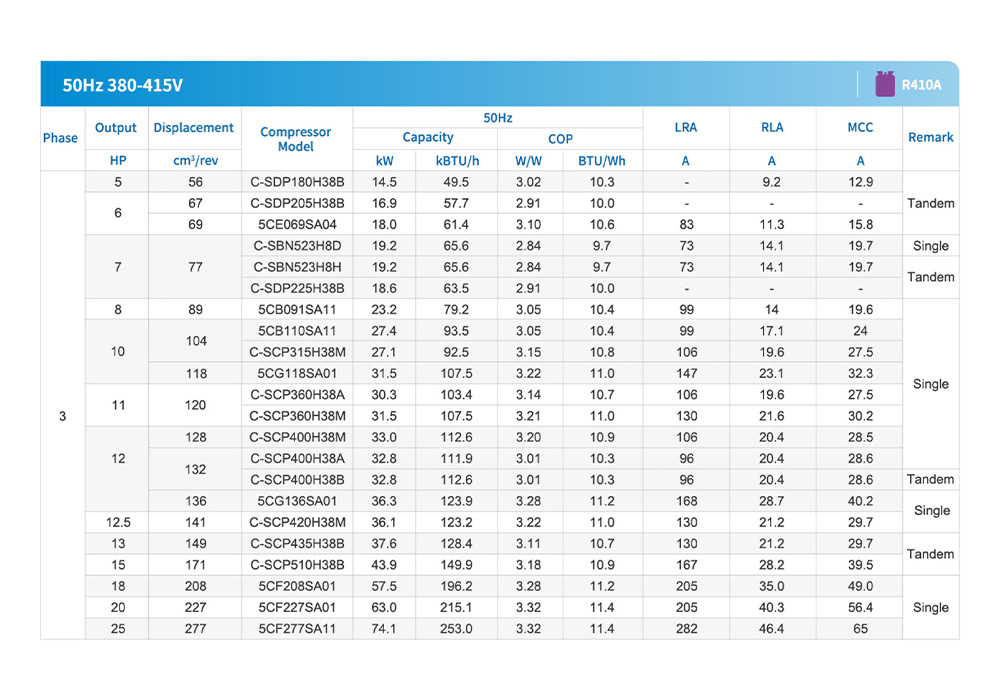Click model 5CG136SA01
The width and height of the screenshot is (1000, 679).
(297, 501)
